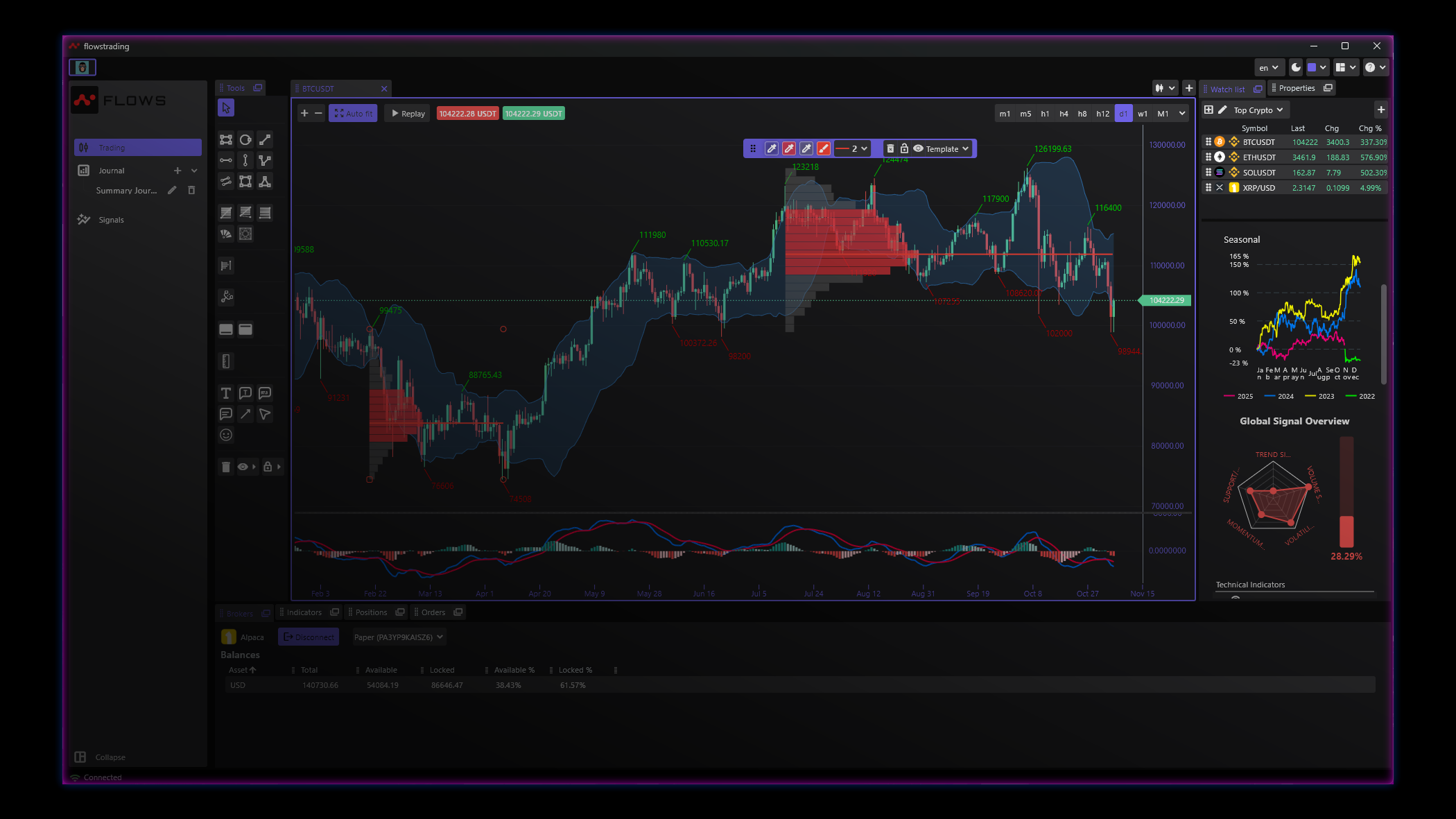Select the ellipse shape tool
This screenshot has height=819, width=1456.
(x=245, y=139)
